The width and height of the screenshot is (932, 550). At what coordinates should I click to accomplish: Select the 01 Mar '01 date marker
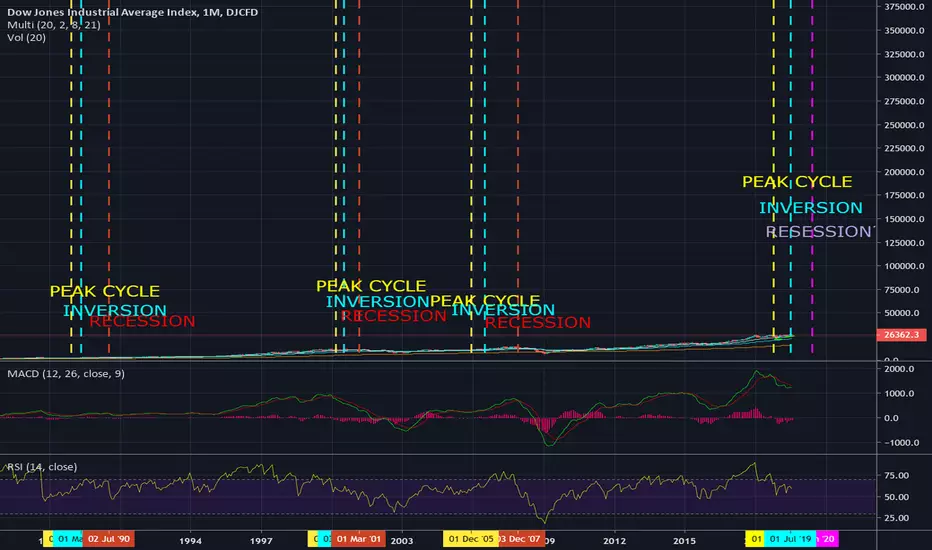[x=358, y=539]
